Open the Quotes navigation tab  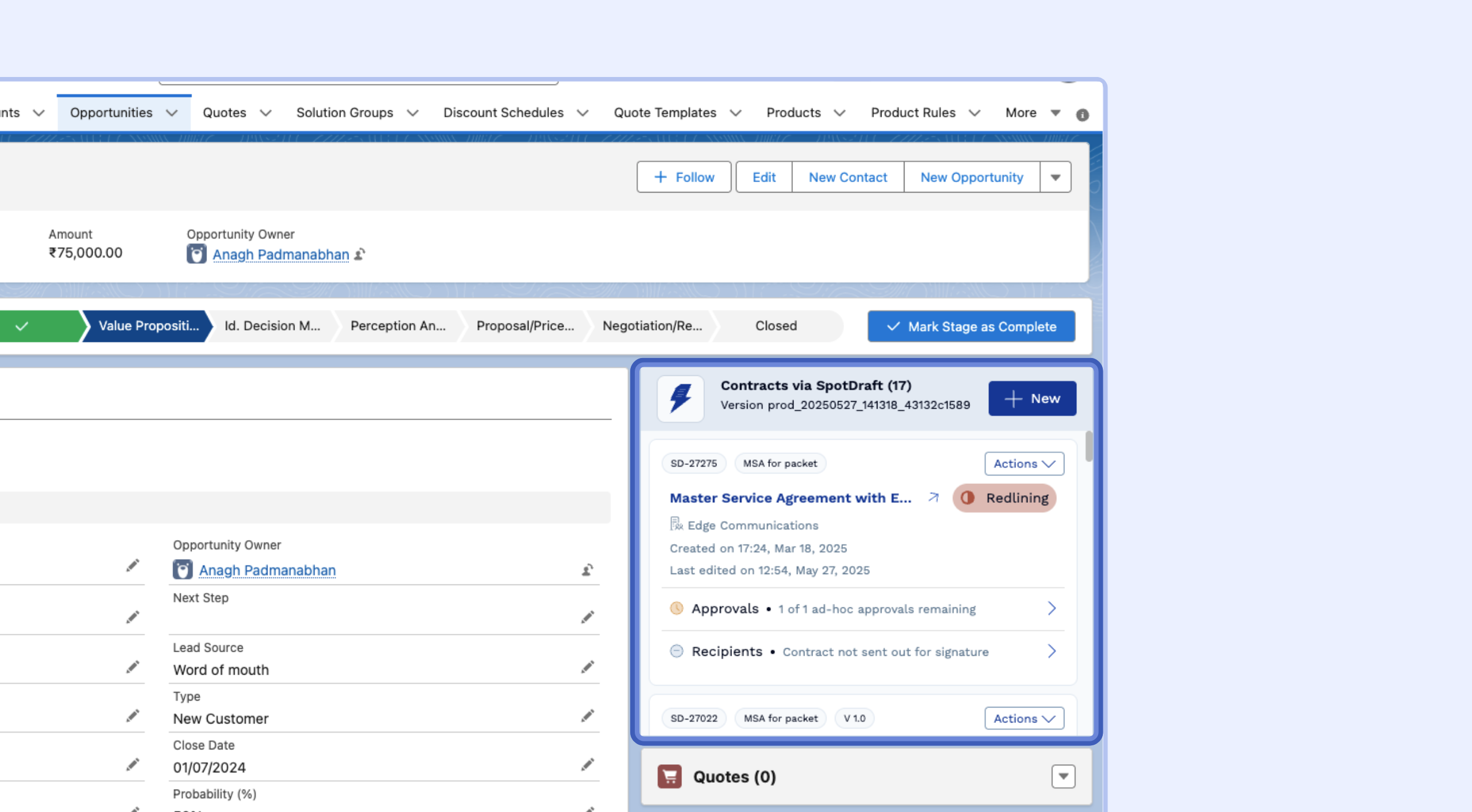[224, 113]
